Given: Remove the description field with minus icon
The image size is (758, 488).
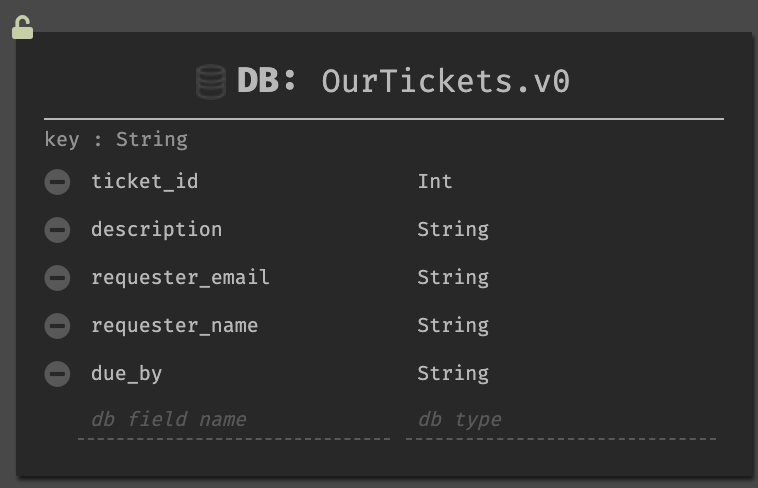Looking at the screenshot, I should point(58,230).
